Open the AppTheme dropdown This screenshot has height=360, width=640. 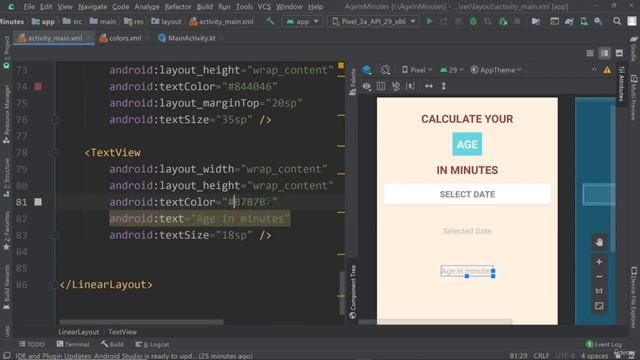coord(496,70)
